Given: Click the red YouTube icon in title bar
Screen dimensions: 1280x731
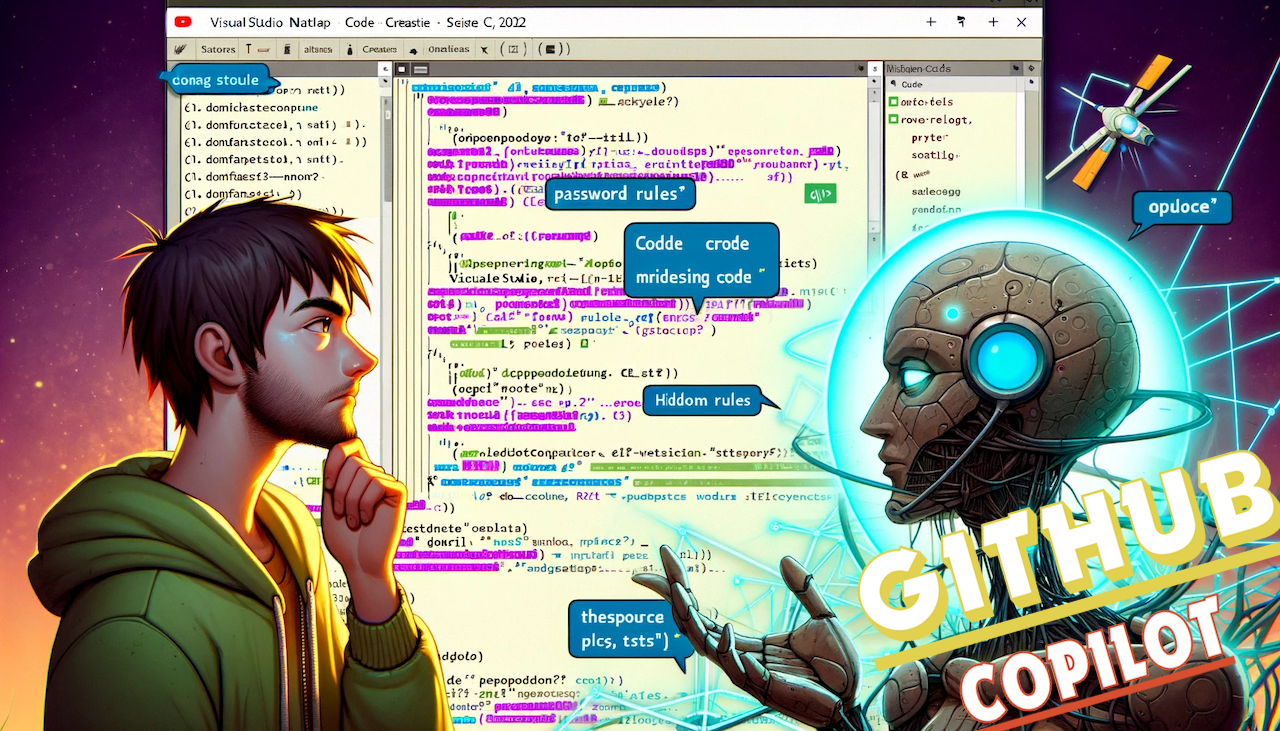Looking at the screenshot, I should tap(183, 21).
